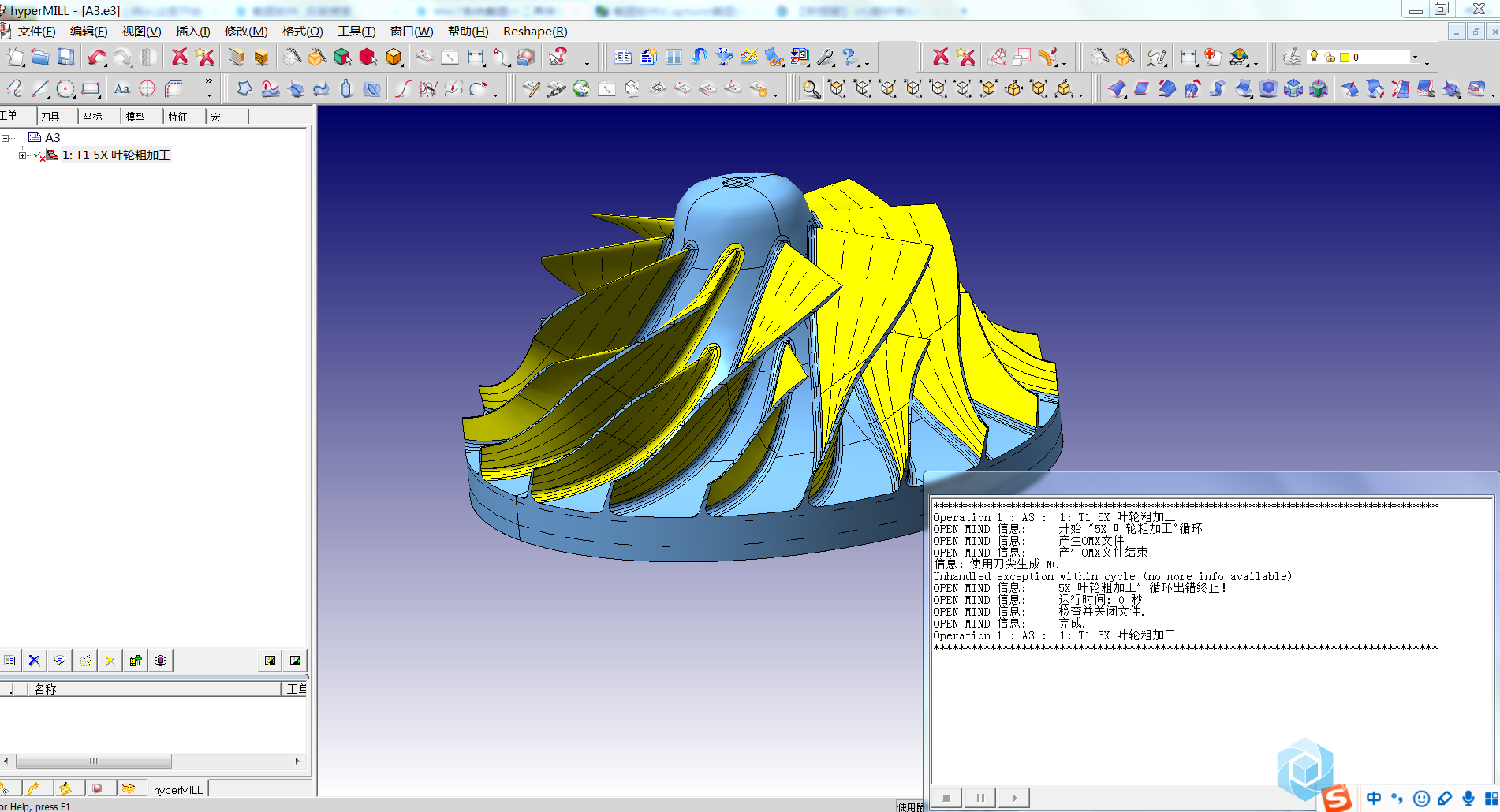Open workplane toolbar options dropdown arrow
Screen dimensions: 1500x812
pos(776,95)
